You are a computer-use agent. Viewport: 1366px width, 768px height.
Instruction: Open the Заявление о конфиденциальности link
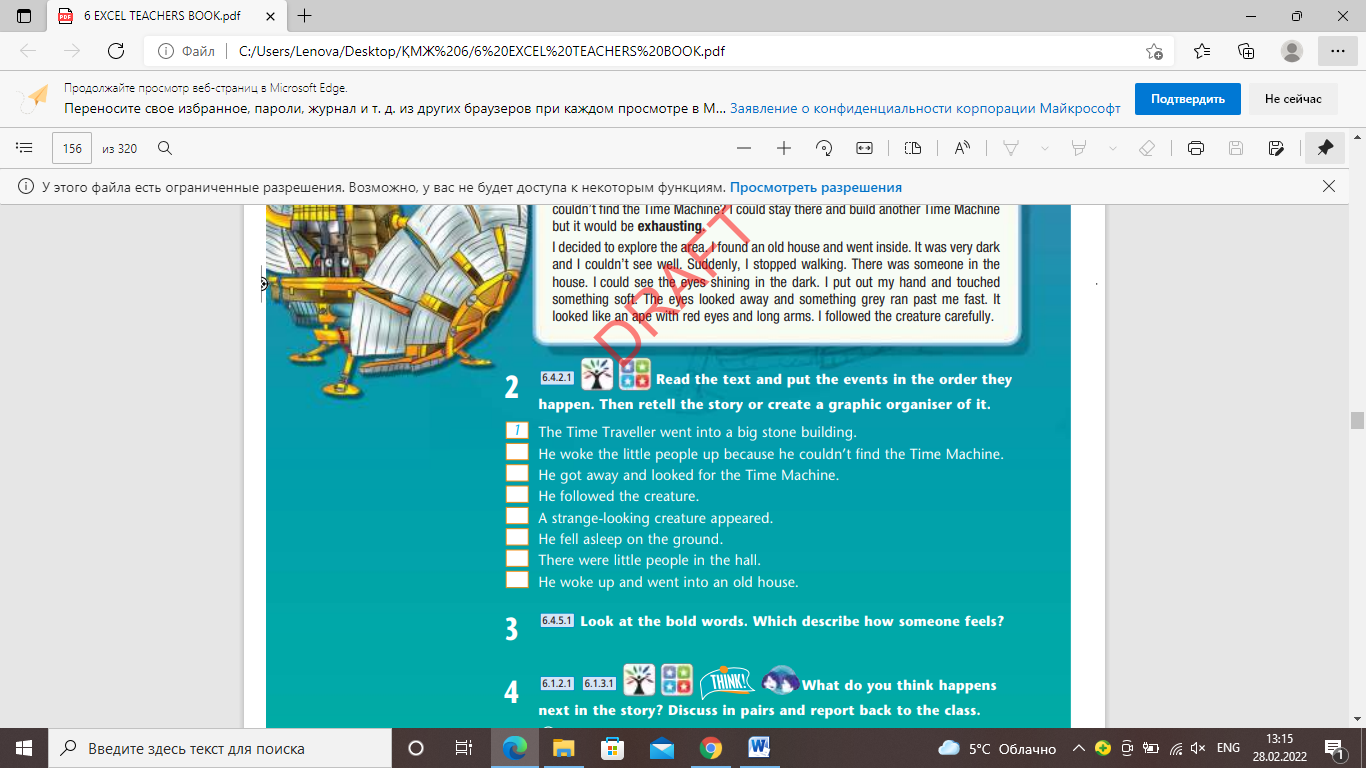click(925, 109)
